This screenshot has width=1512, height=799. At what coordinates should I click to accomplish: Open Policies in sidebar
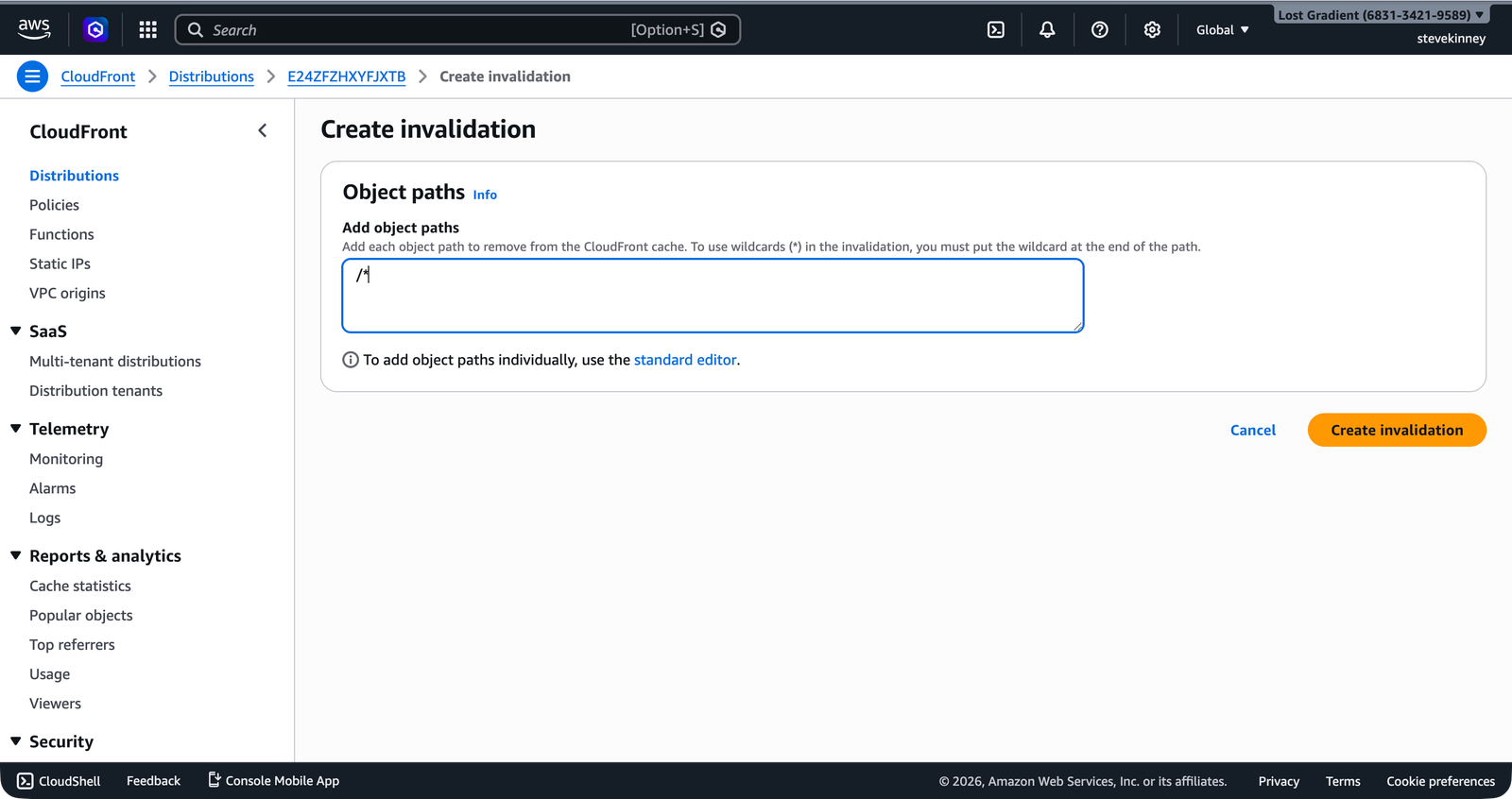54,205
